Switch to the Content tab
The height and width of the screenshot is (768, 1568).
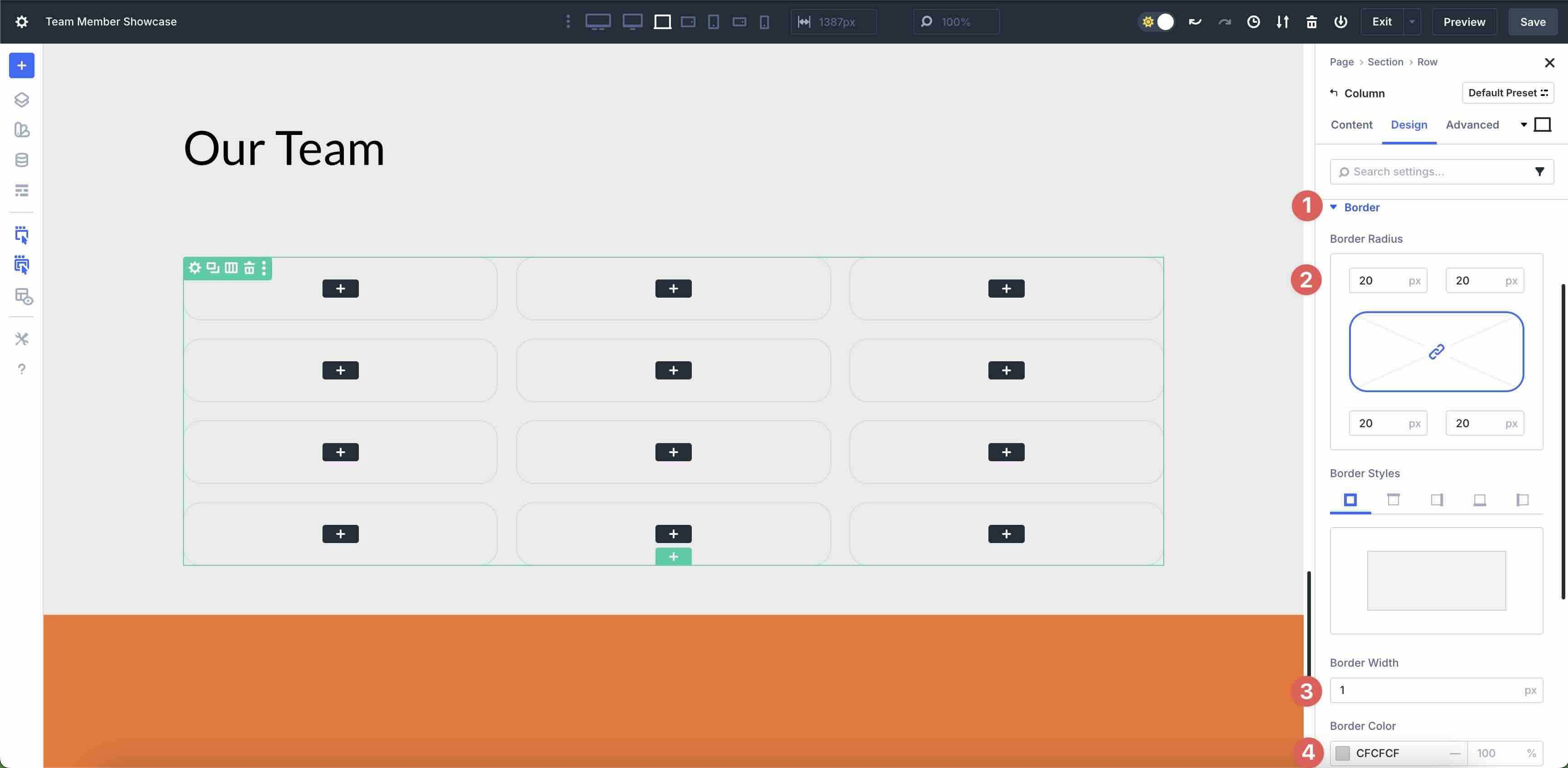pyautogui.click(x=1351, y=124)
